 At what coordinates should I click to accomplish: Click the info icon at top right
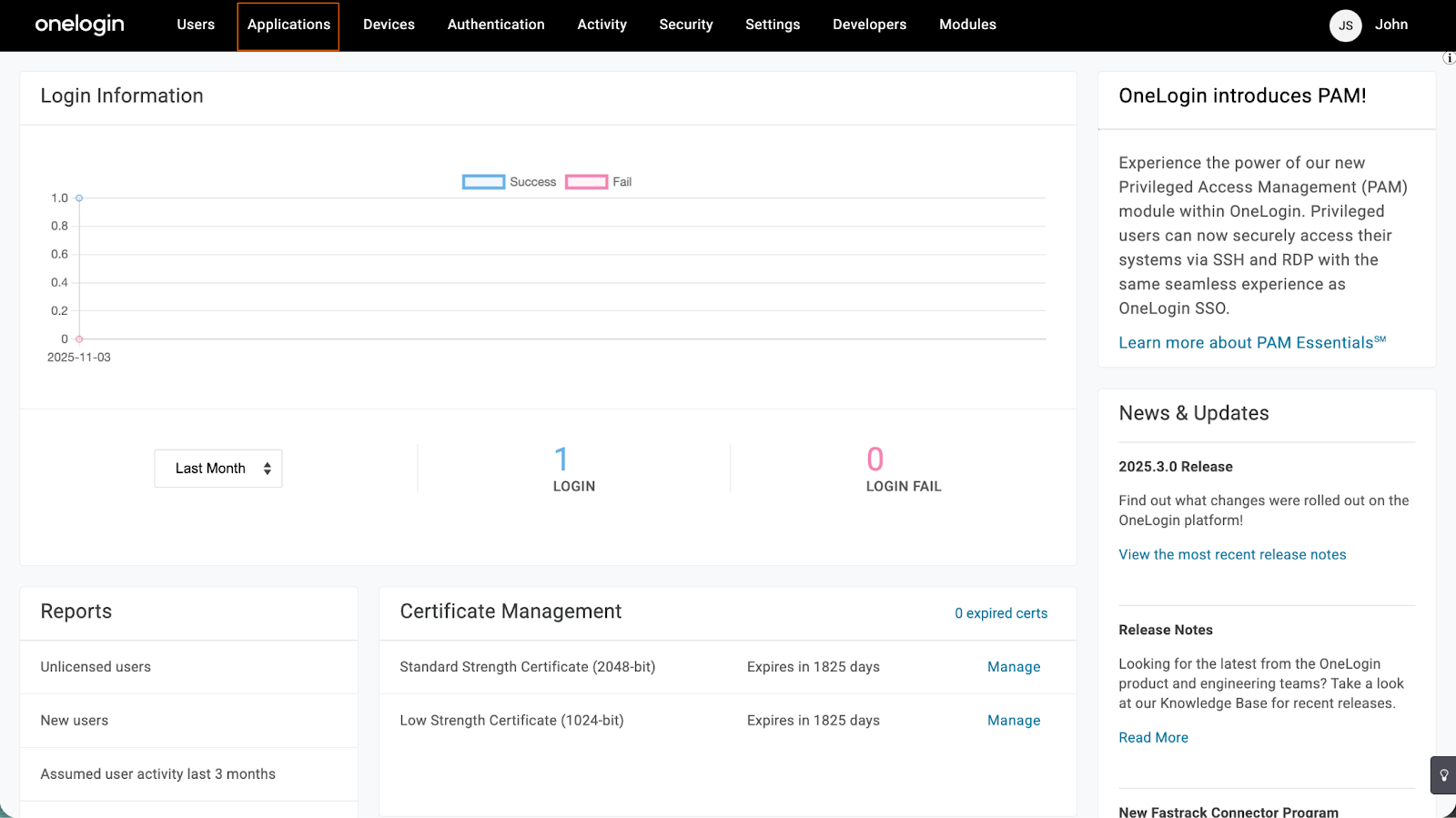coord(1449,58)
